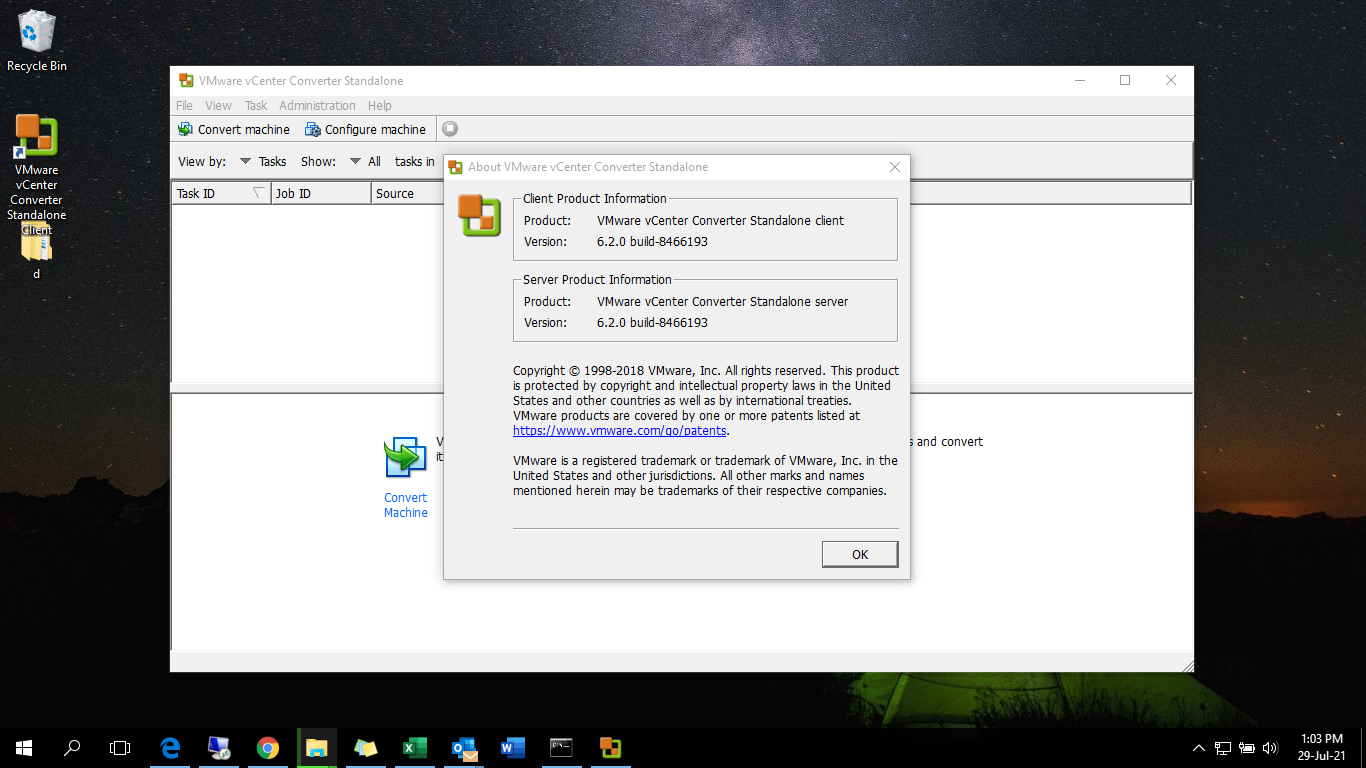Open File Explorer from taskbar

[x=316, y=747]
